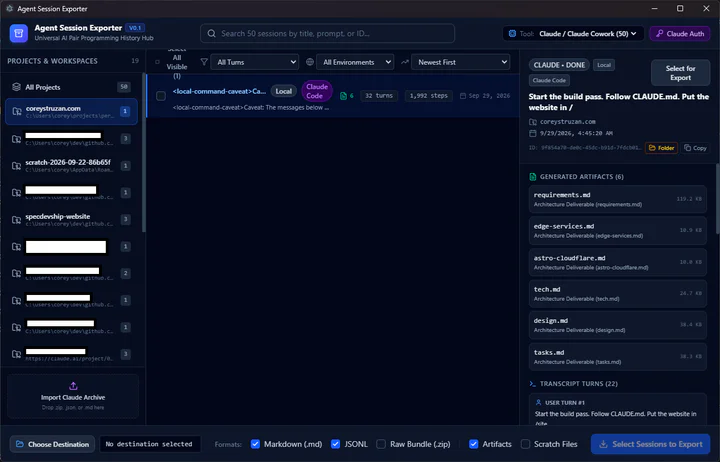Click the Generated Artifacts section icon

[533, 177]
